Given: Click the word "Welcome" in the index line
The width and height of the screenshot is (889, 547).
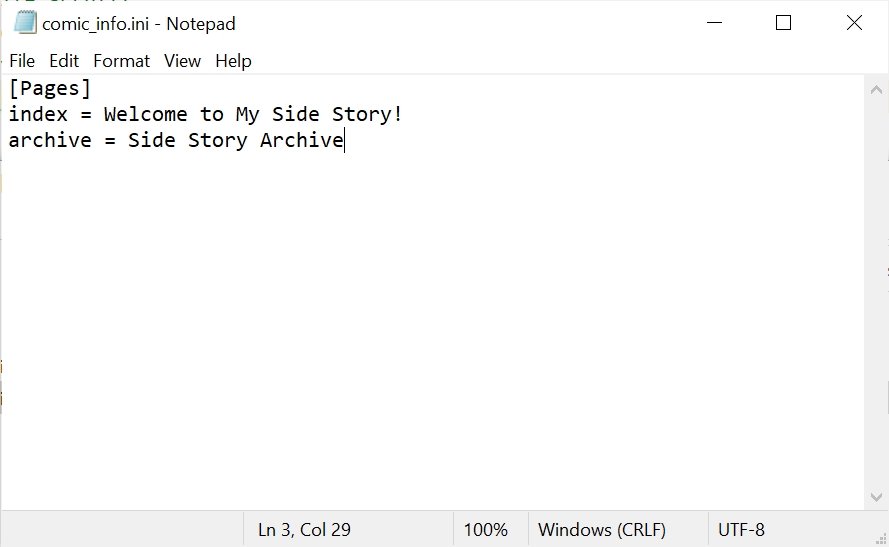Looking at the screenshot, I should [x=145, y=114].
